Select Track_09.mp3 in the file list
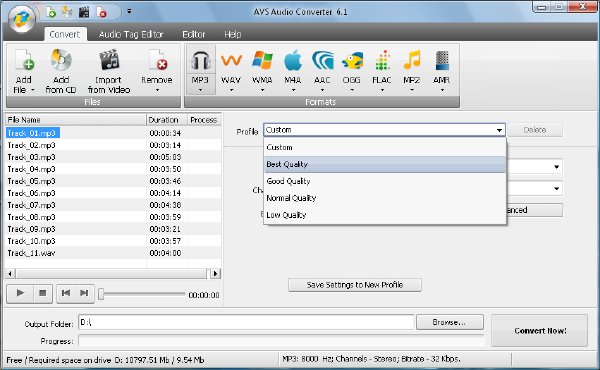Image resolution: width=600 pixels, height=370 pixels. click(31, 229)
